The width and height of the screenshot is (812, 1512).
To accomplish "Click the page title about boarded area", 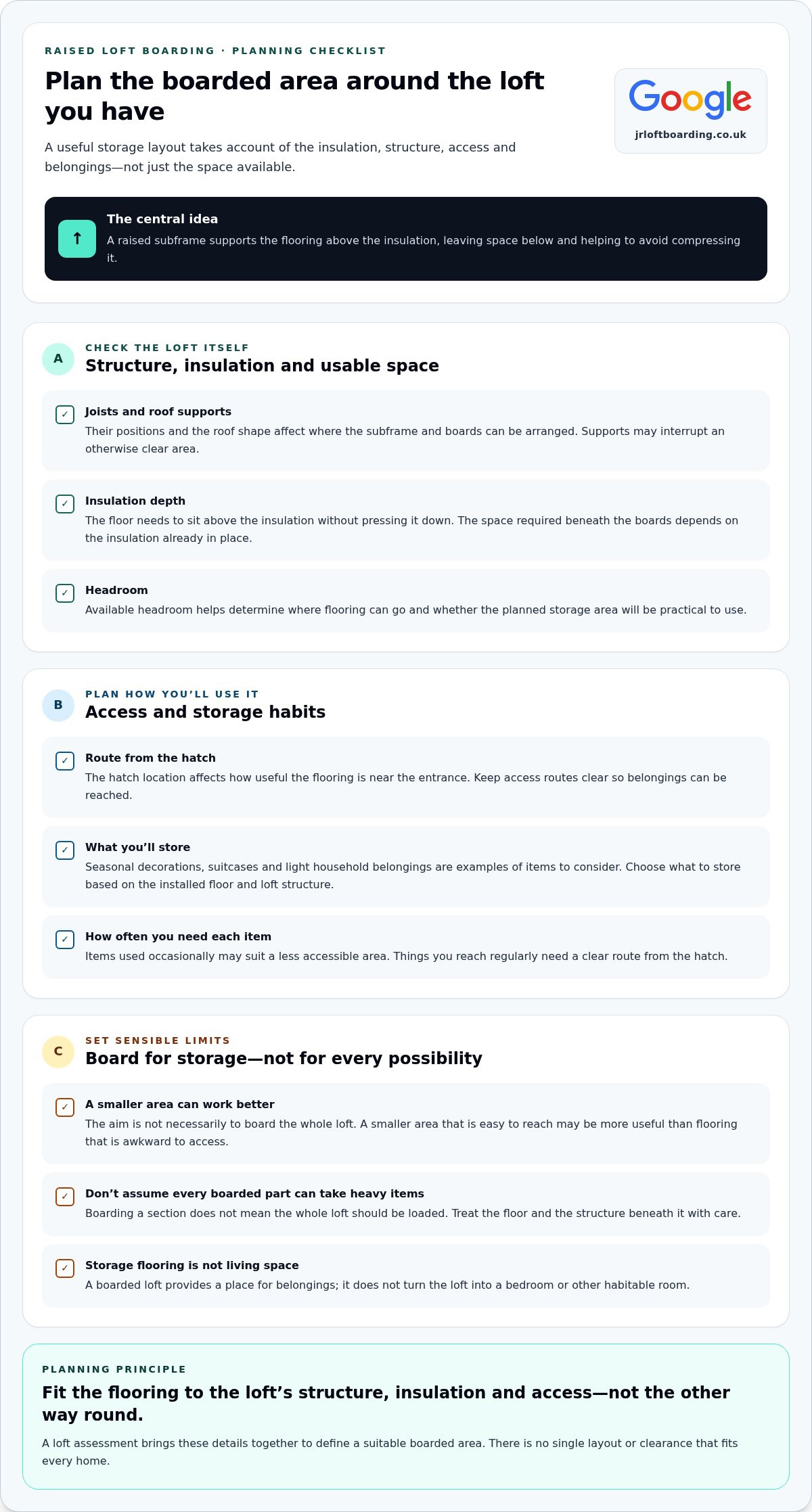I will click(294, 96).
